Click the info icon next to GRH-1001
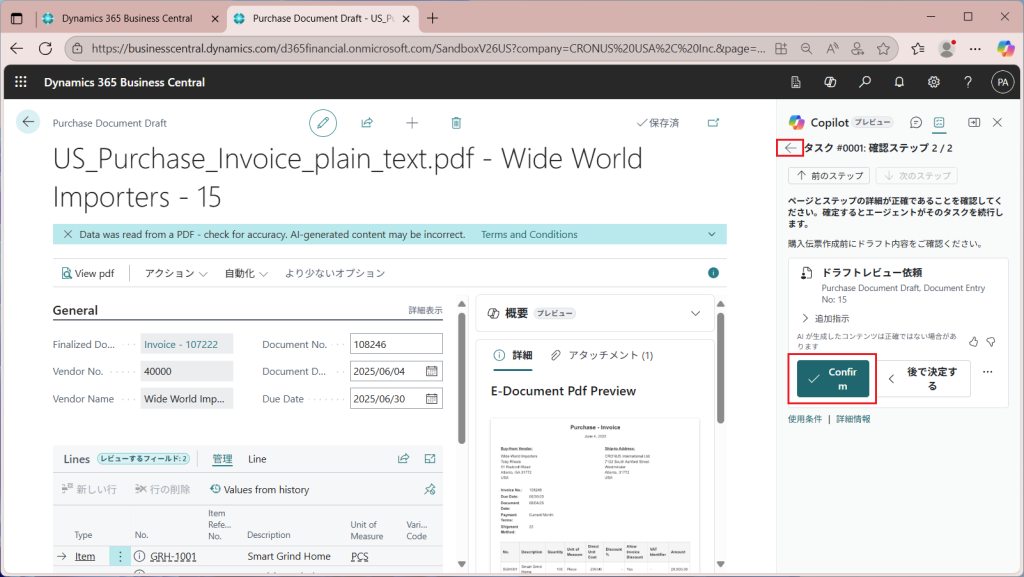This screenshot has height=577, width=1024. (139, 556)
